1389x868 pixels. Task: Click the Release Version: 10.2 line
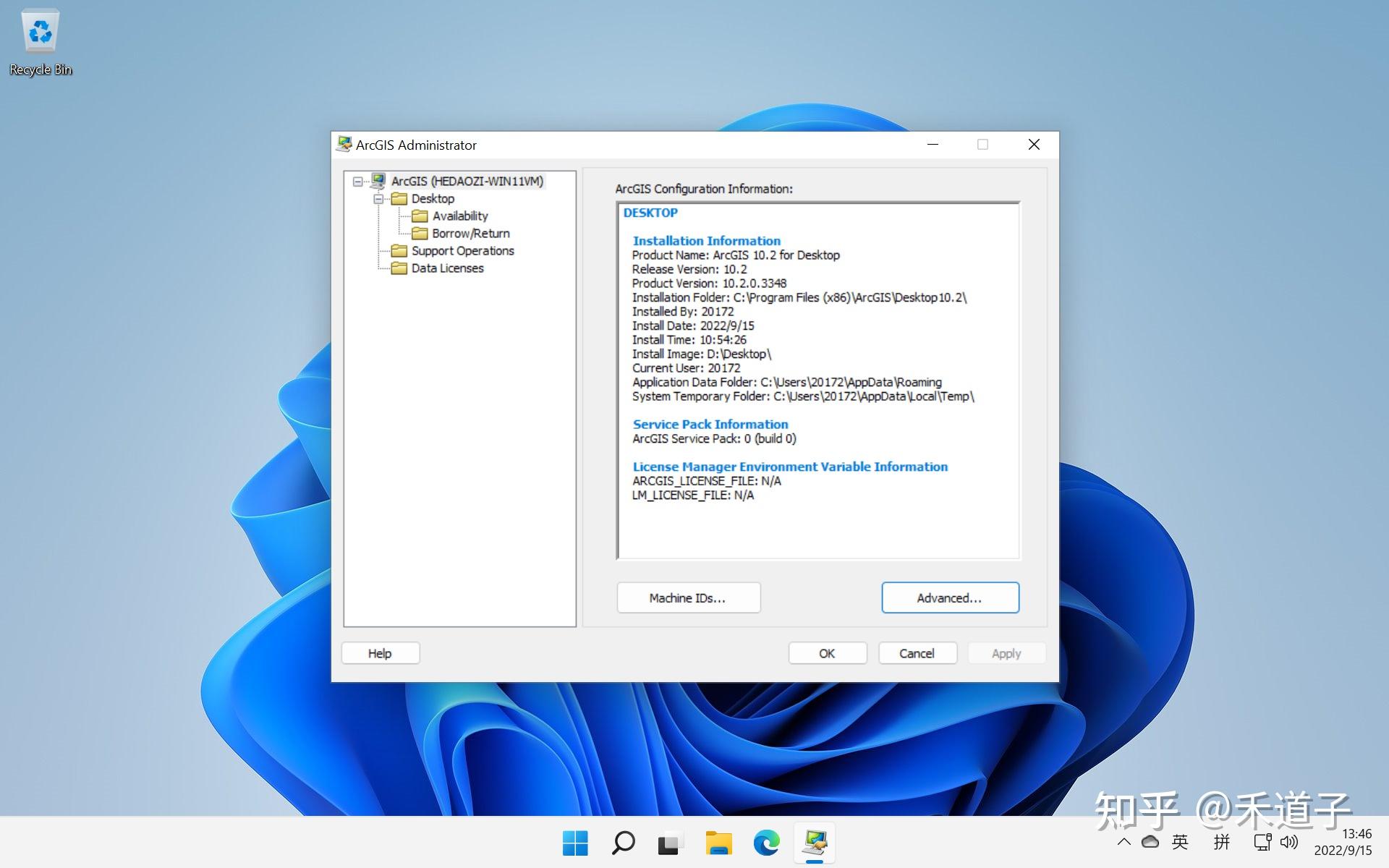click(x=689, y=269)
